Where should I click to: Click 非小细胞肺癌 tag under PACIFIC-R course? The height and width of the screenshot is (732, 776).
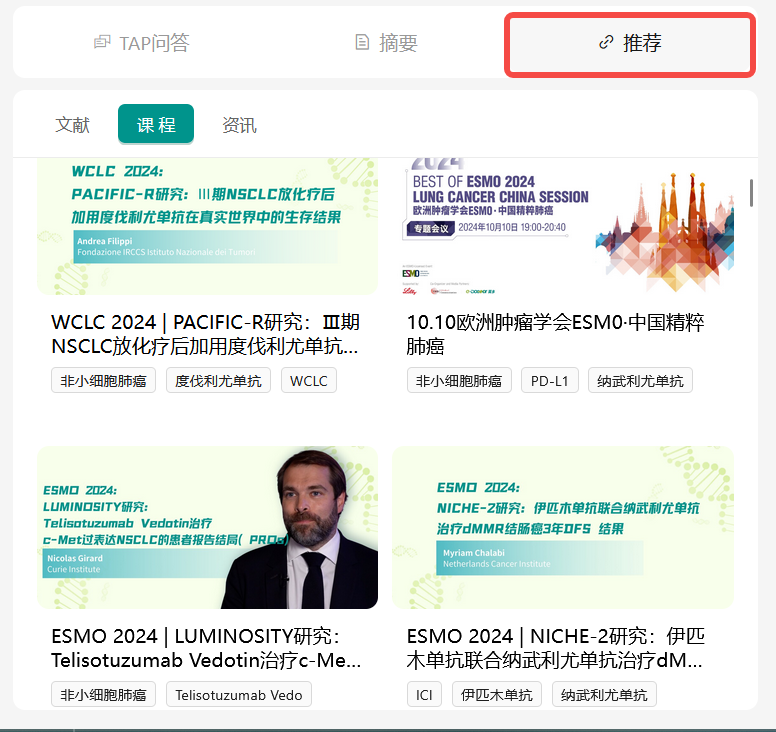point(103,381)
